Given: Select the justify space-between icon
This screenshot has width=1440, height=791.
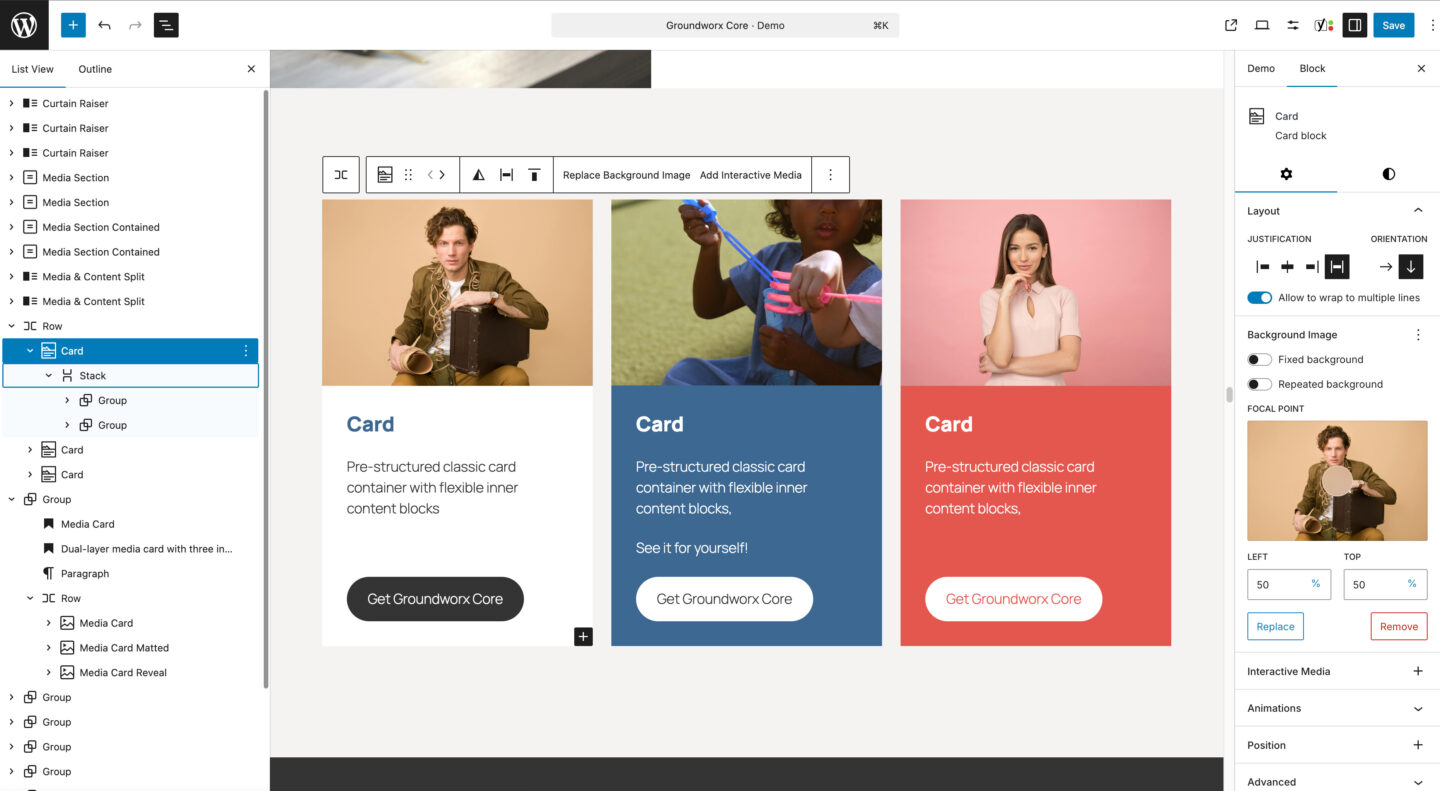Looking at the screenshot, I should [x=1337, y=267].
